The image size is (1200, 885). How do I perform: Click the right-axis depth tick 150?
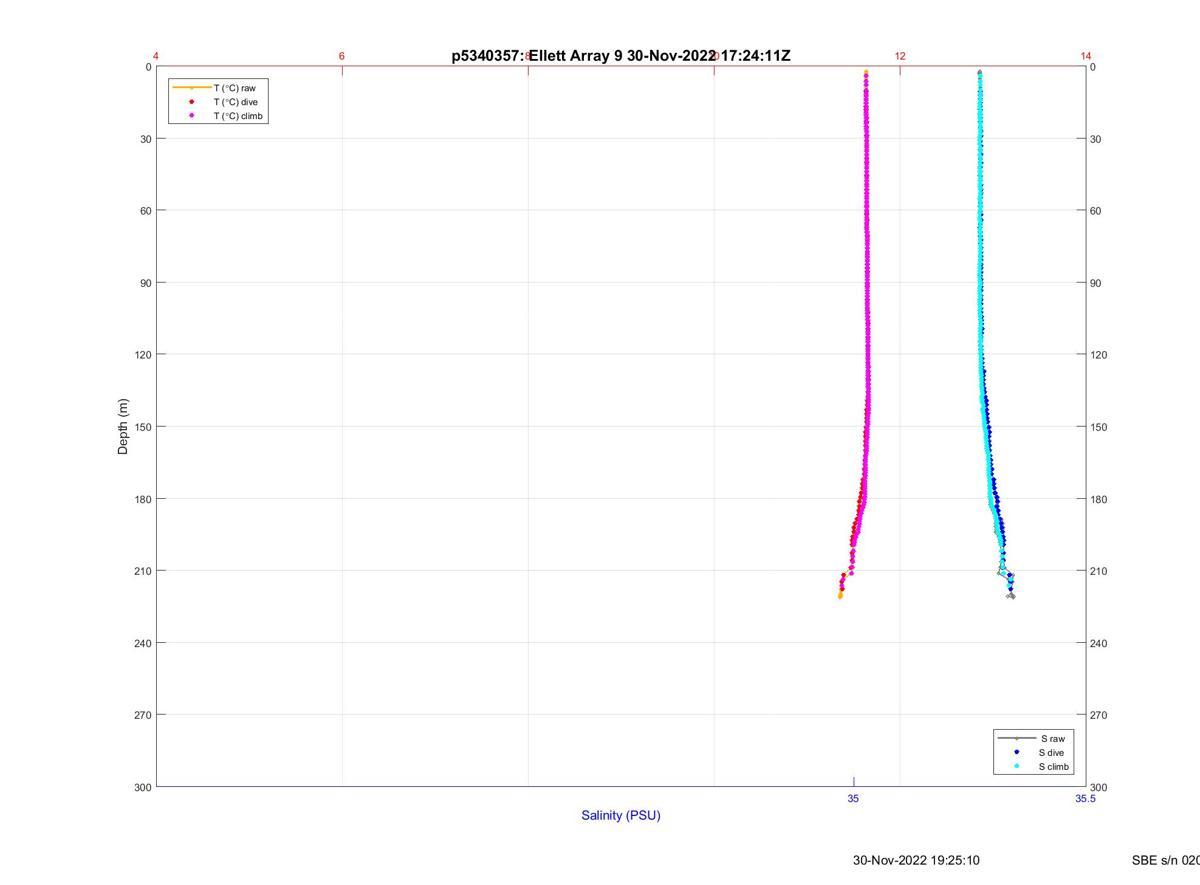click(1100, 427)
